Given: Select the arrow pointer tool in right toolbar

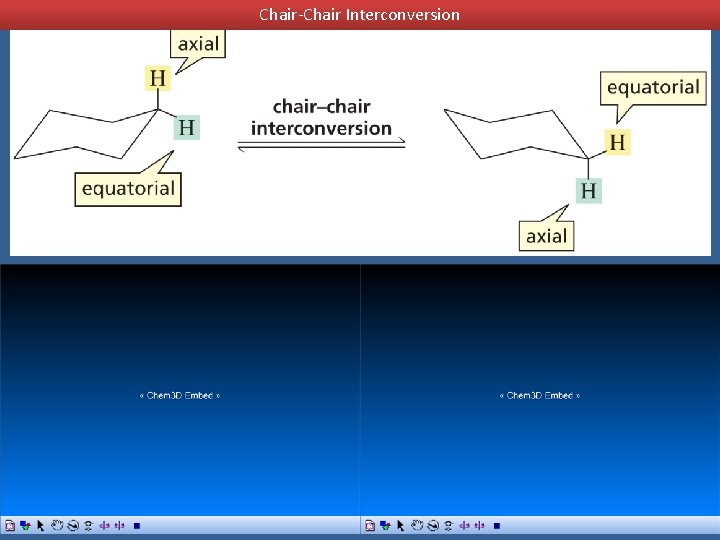Looking at the screenshot, I should click(400, 525).
